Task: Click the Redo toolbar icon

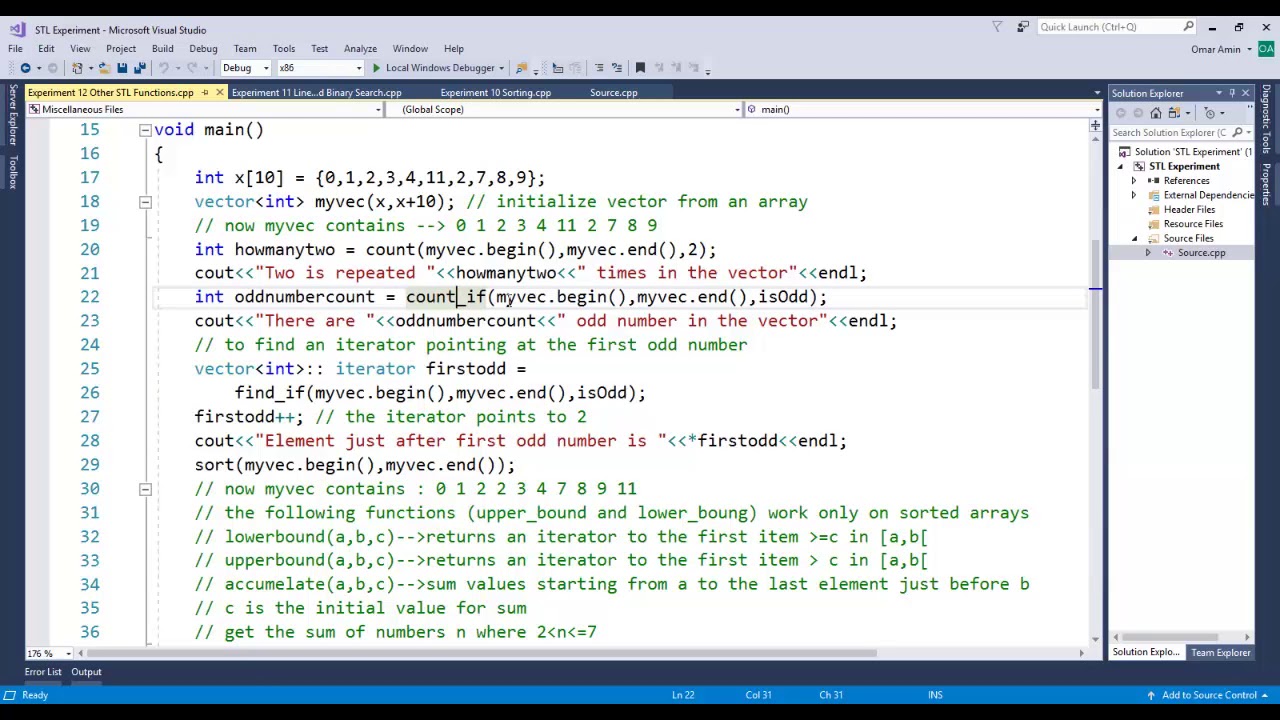Action: (x=191, y=68)
